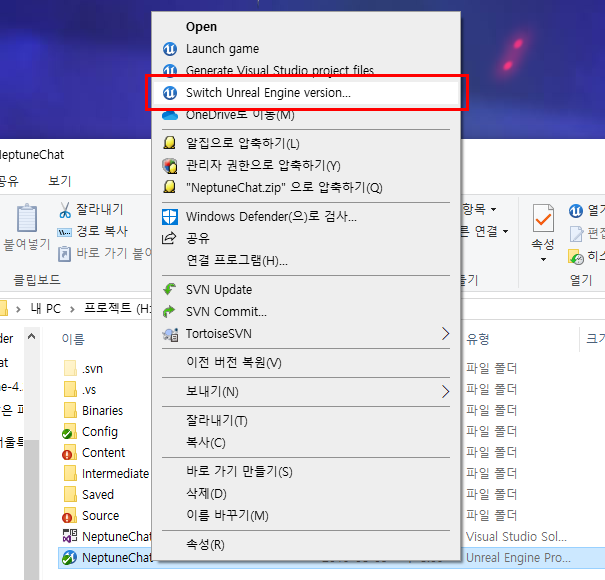
Task: Select 관리자 권한으로 압축하기(Y)
Action: click(x=263, y=165)
